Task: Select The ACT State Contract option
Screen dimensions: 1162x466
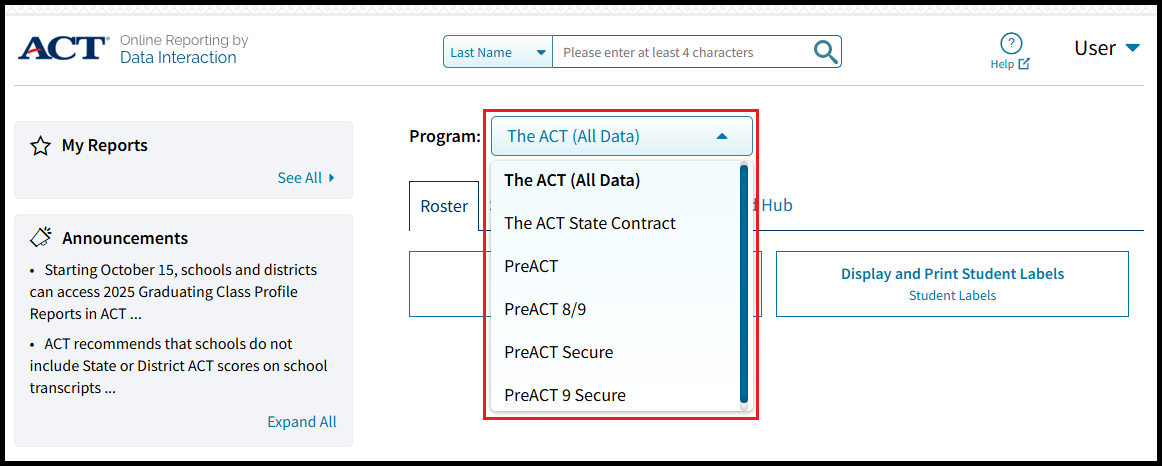Action: 590,223
